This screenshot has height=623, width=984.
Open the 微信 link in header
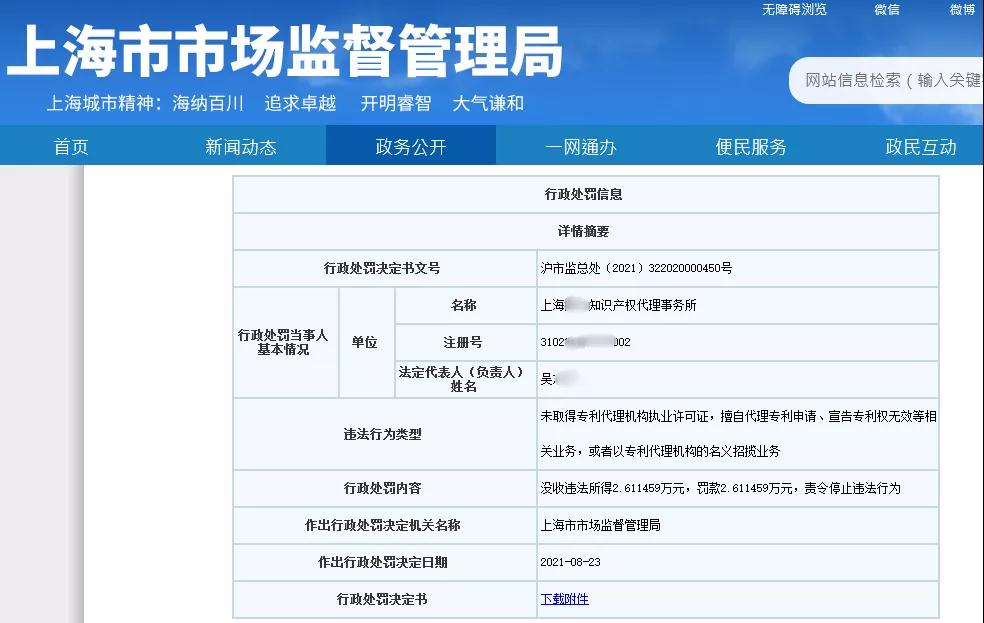[887, 9]
